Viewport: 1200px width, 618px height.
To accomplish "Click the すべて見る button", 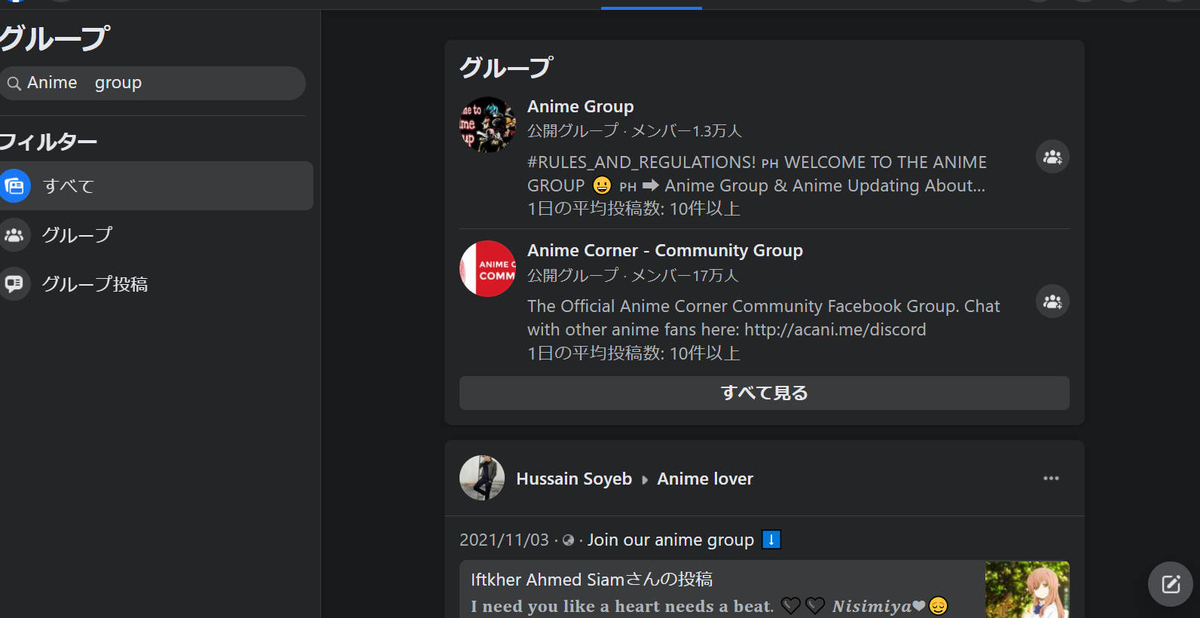I will pyautogui.click(x=764, y=393).
